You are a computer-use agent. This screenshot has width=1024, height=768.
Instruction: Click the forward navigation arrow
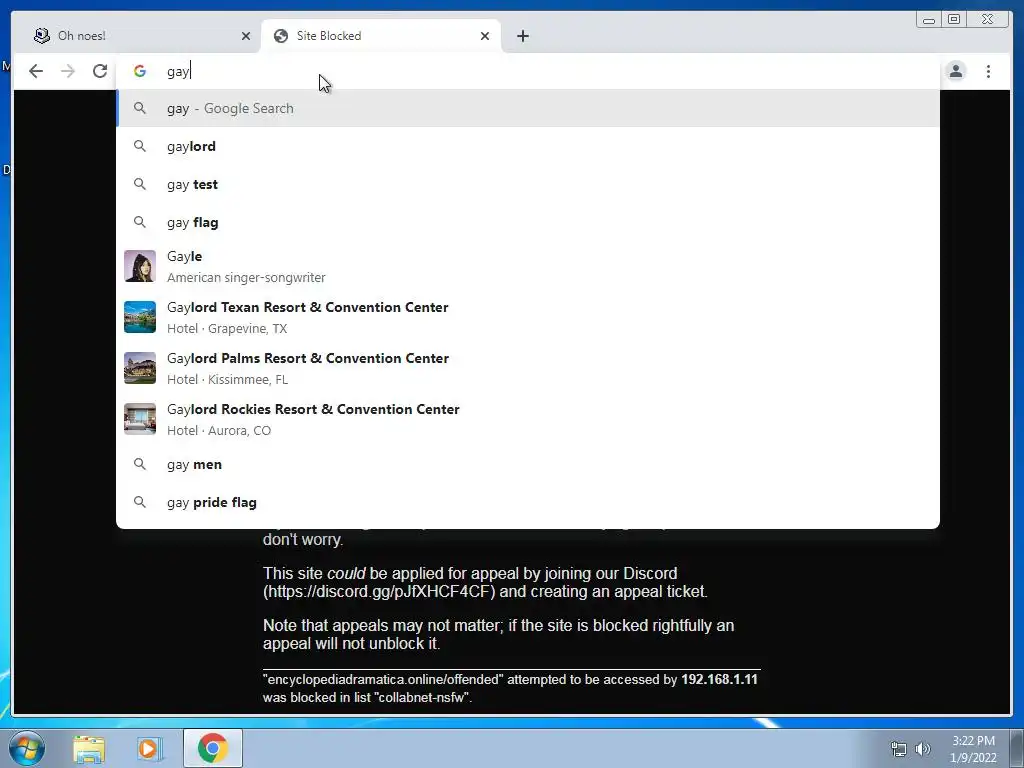(x=68, y=71)
